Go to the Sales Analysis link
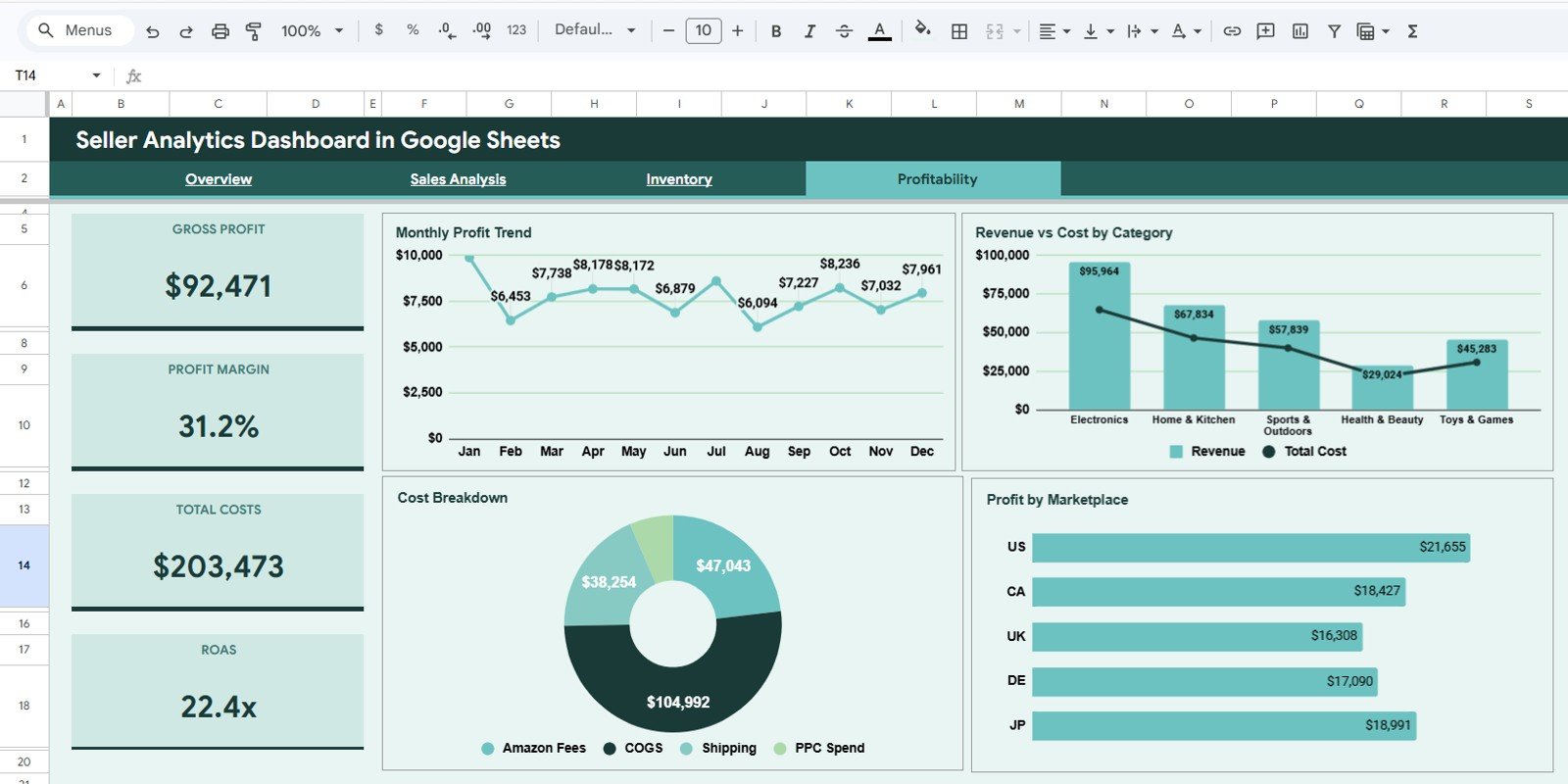 coord(458,179)
